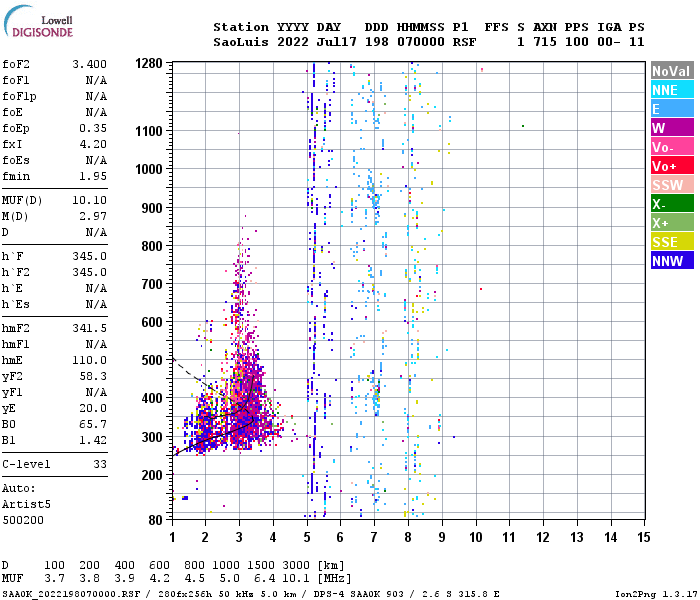Select the X+ legend swatch
This screenshot has height=600, width=700.
[672, 223]
